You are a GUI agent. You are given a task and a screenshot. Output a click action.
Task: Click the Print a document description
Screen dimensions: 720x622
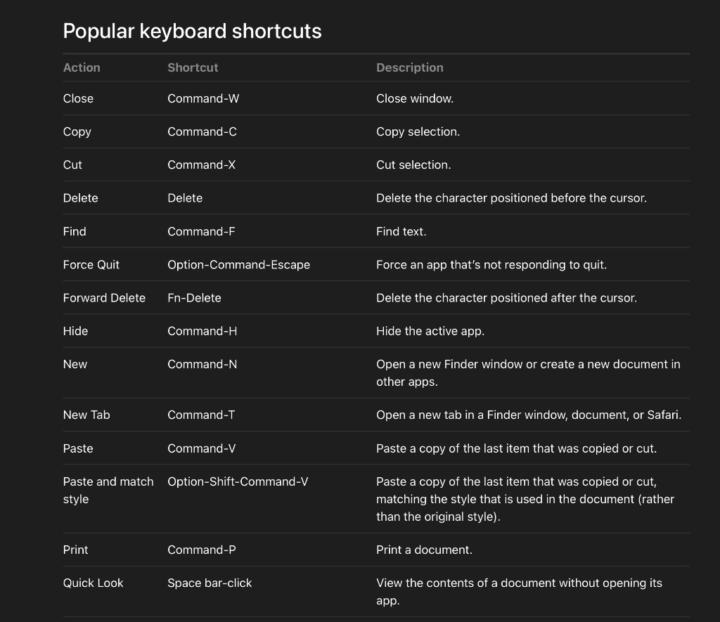click(x=424, y=550)
